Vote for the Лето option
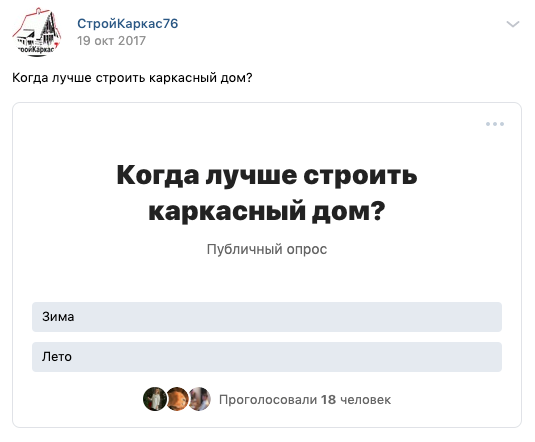Screen dimensions: 535x442 [x=267, y=357]
